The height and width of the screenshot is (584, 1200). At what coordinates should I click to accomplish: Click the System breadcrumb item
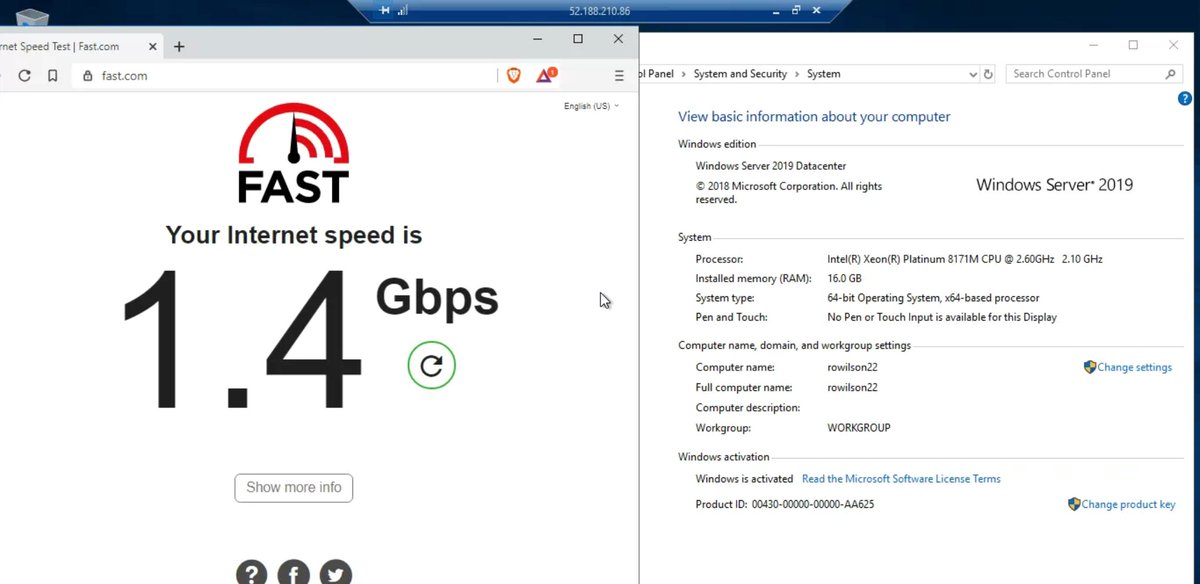(823, 74)
